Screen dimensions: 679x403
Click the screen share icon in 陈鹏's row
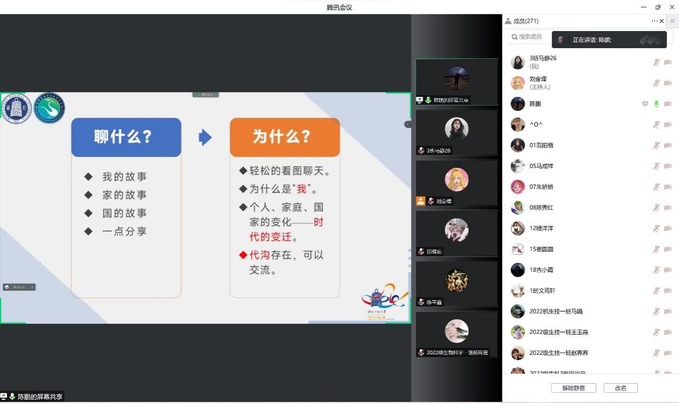[645, 104]
